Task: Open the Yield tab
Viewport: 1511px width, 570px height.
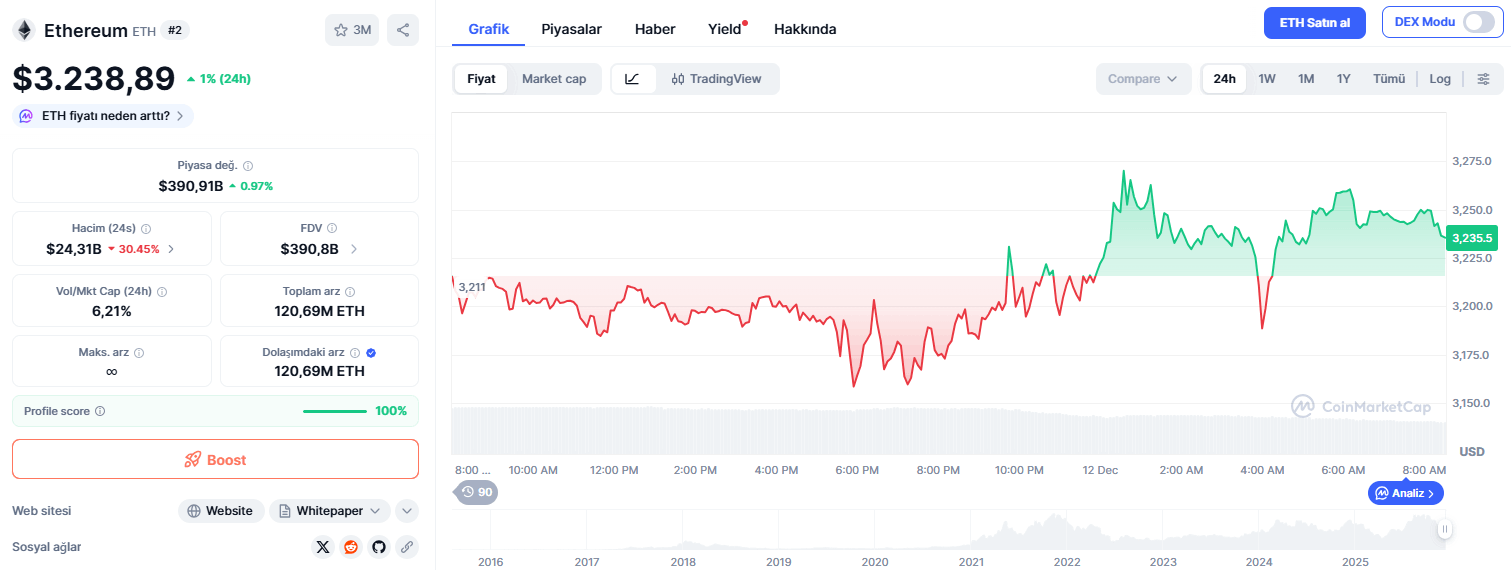Action: (726, 29)
